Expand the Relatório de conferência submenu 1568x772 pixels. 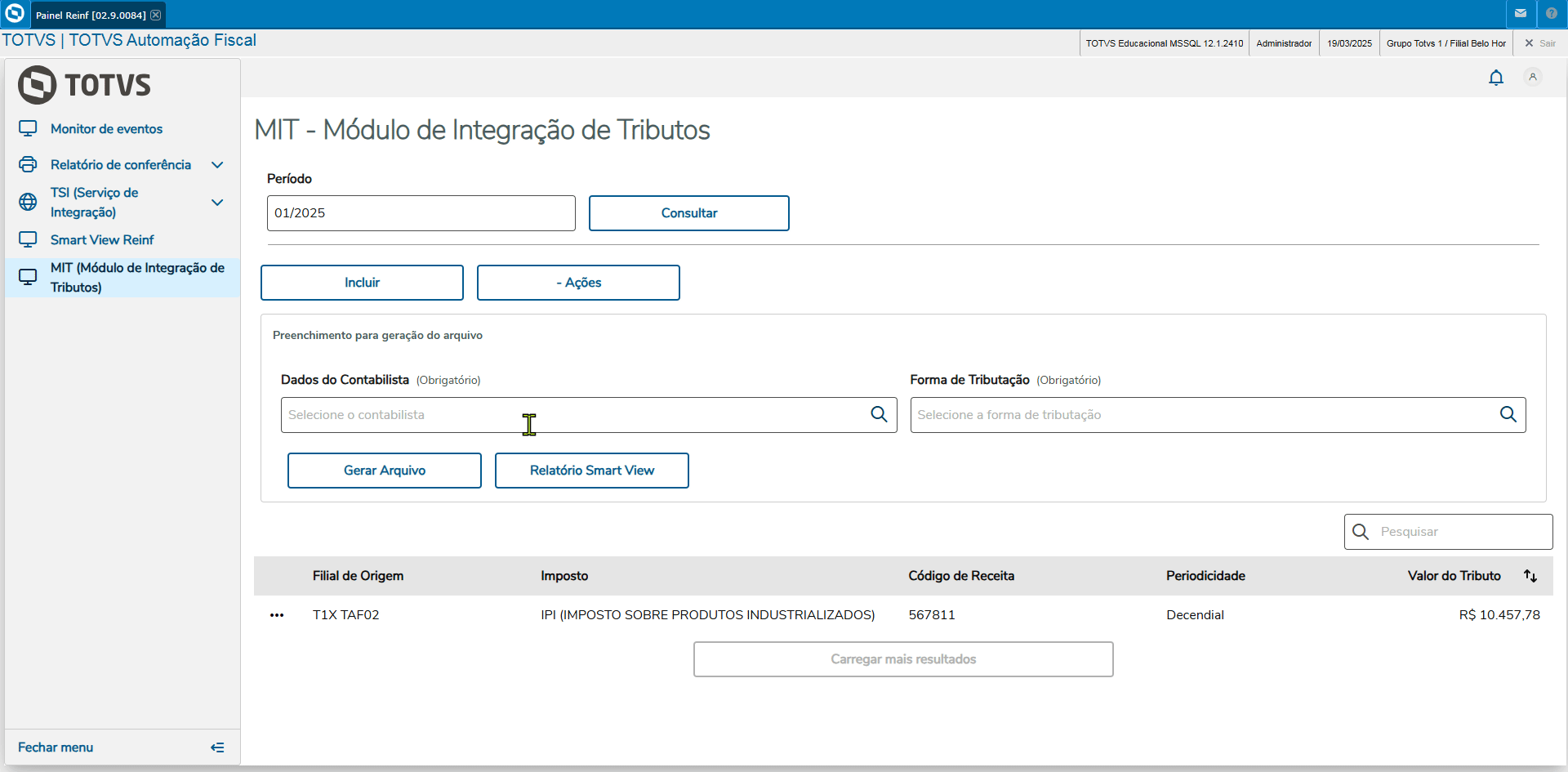[x=217, y=165]
